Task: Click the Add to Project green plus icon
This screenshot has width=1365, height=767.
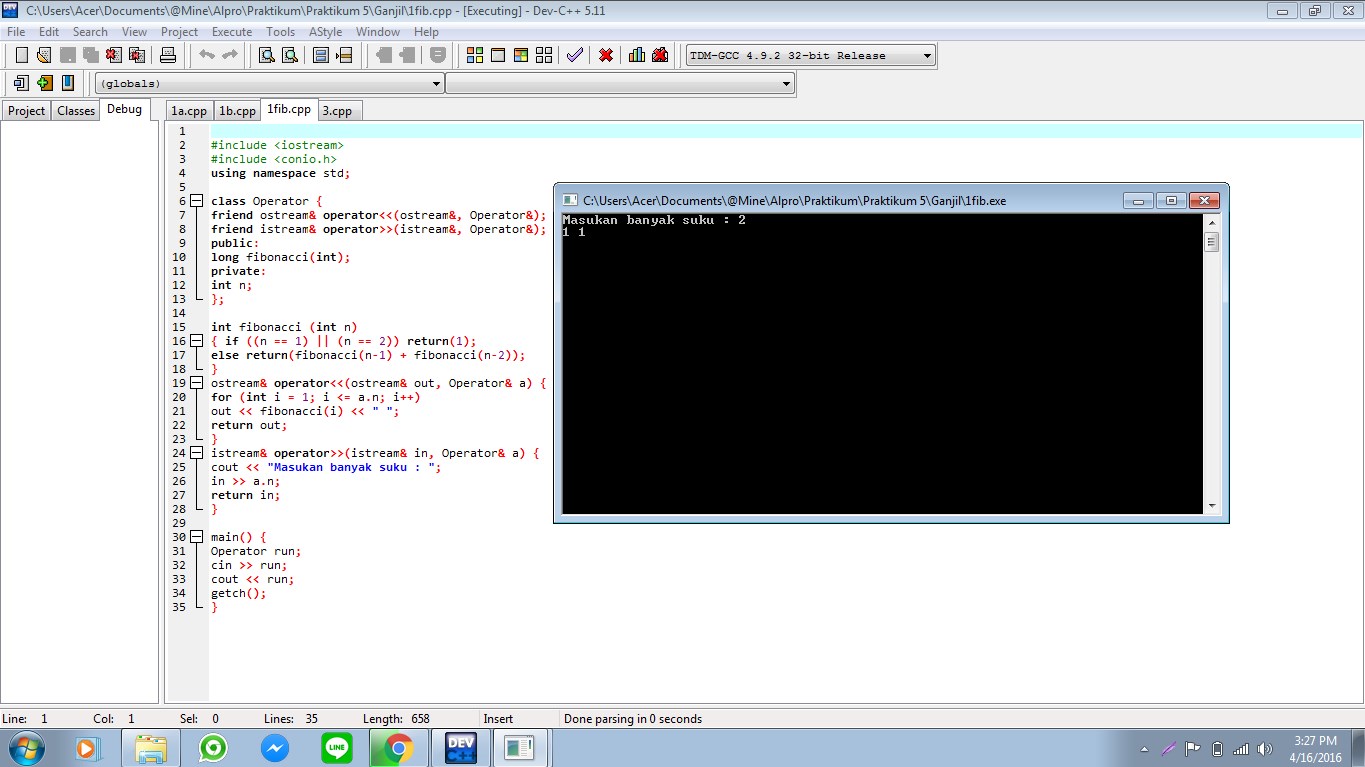Action: click(44, 83)
